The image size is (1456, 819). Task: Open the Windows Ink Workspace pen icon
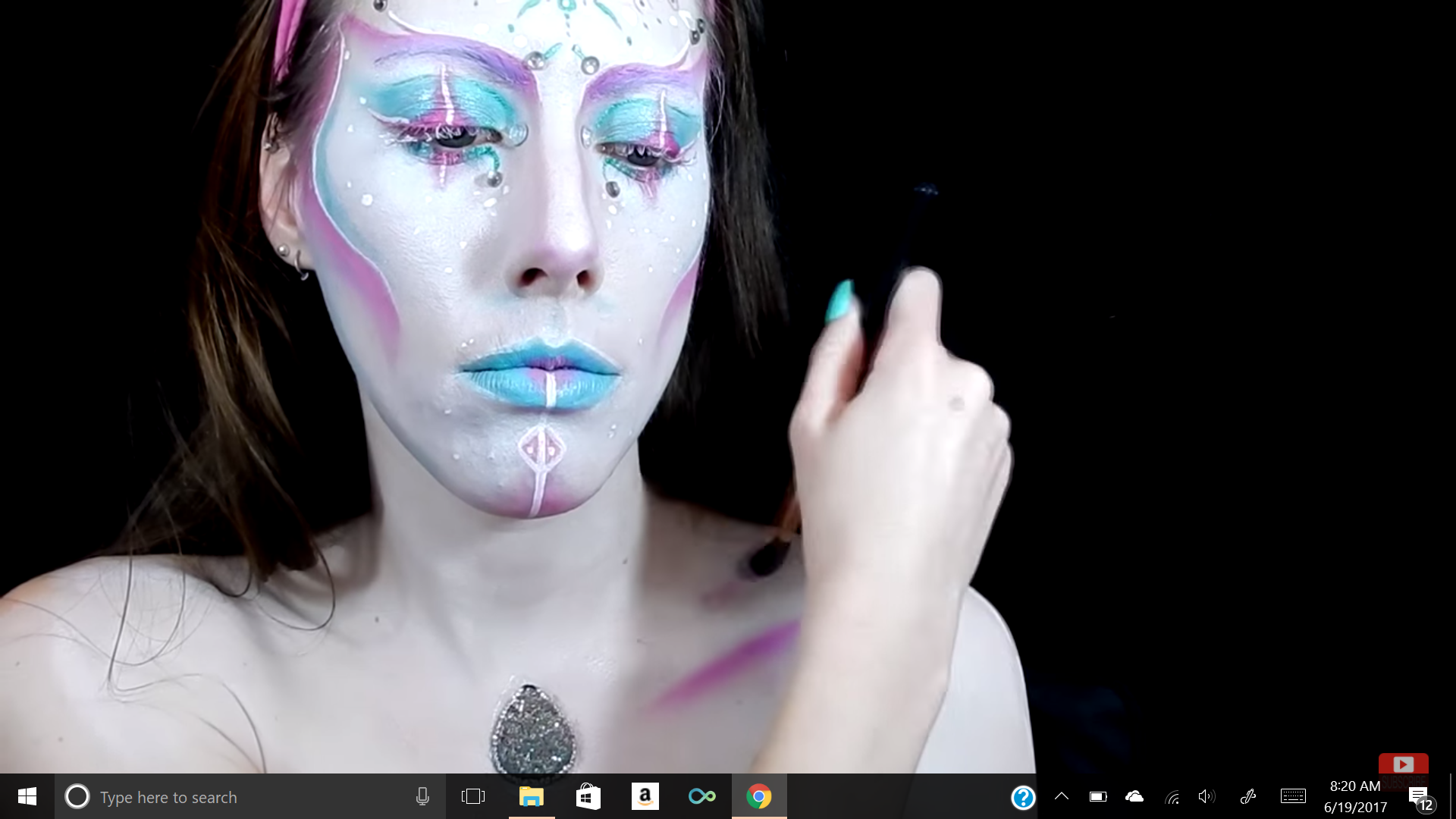(x=1247, y=796)
